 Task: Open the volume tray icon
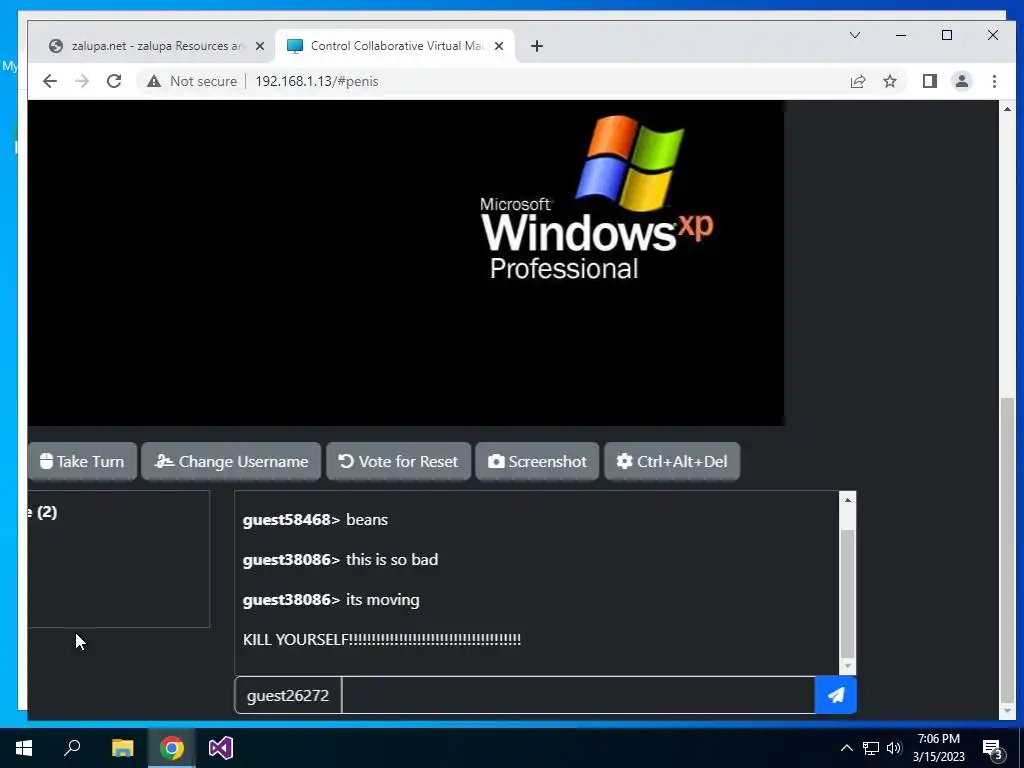click(x=894, y=748)
